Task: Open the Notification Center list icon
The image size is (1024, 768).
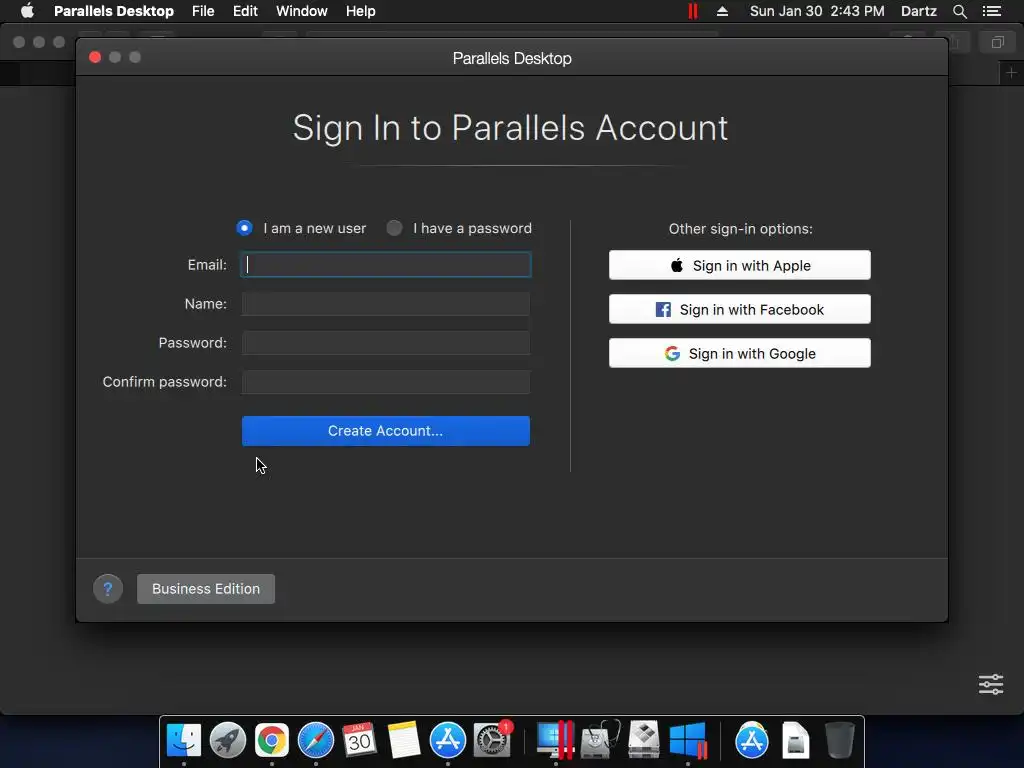Action: pos(992,11)
